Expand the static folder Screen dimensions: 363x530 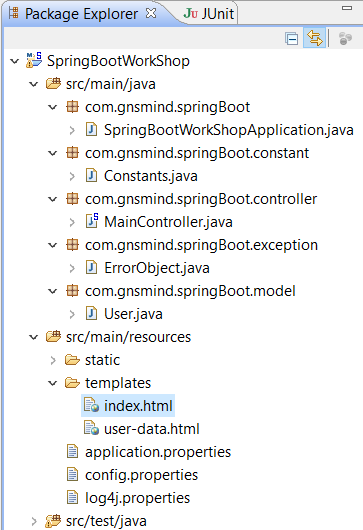[x=53, y=360]
